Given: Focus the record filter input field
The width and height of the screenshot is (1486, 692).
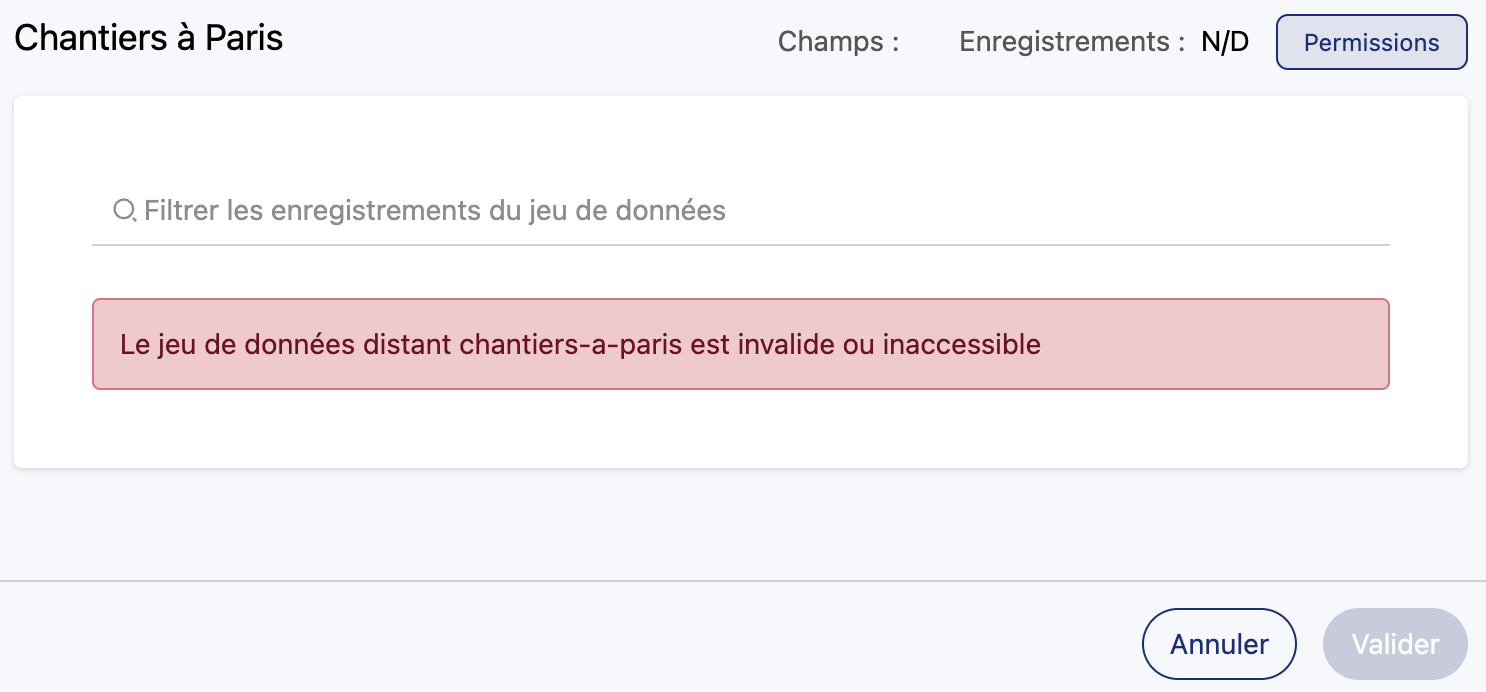Looking at the screenshot, I should click(740, 211).
